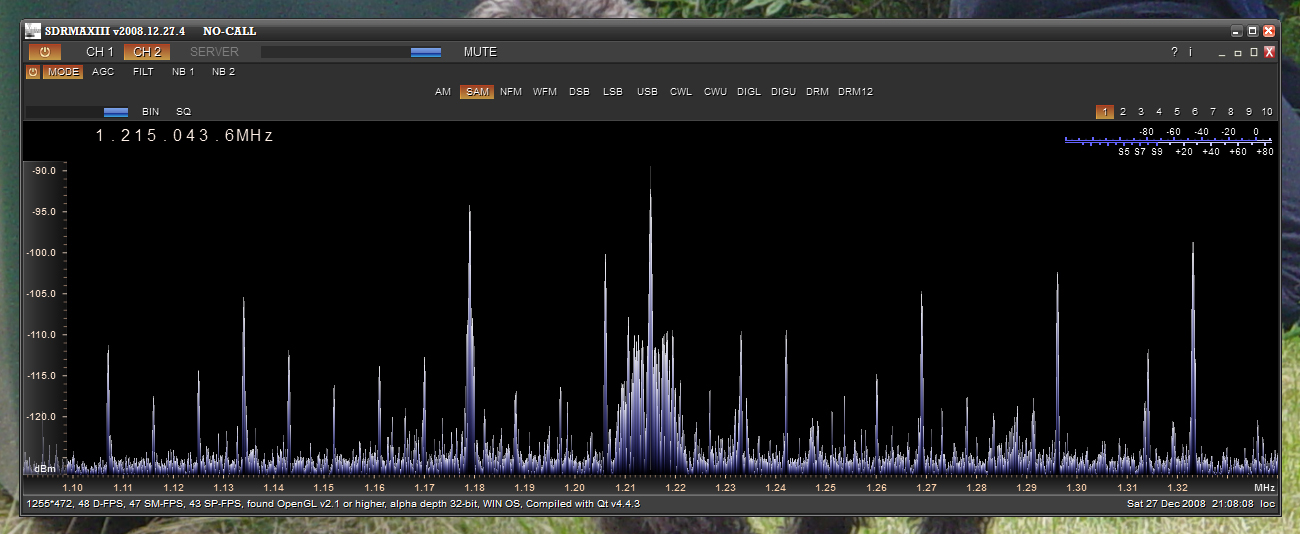Image resolution: width=1300 pixels, height=534 pixels.
Task: Click the small power icon beside MODE
Action: pos(33,72)
